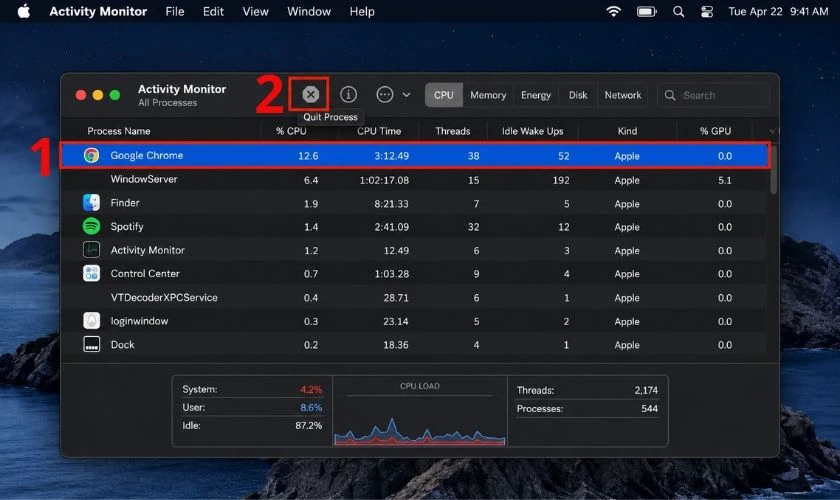Click Chrome's 12.6 % CPU value
This screenshot has width=840, height=500.
tap(308, 156)
